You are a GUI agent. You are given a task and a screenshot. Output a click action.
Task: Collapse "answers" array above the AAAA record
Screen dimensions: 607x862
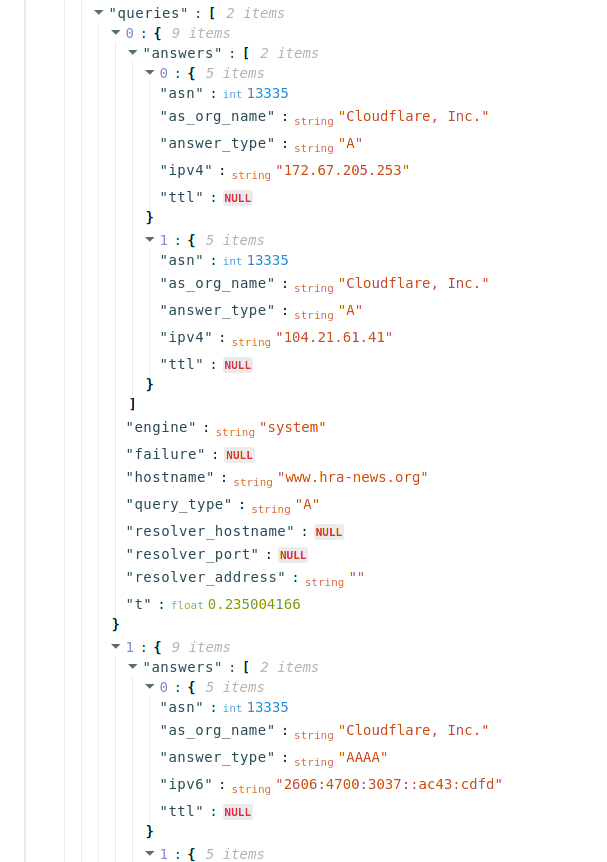pos(133,667)
